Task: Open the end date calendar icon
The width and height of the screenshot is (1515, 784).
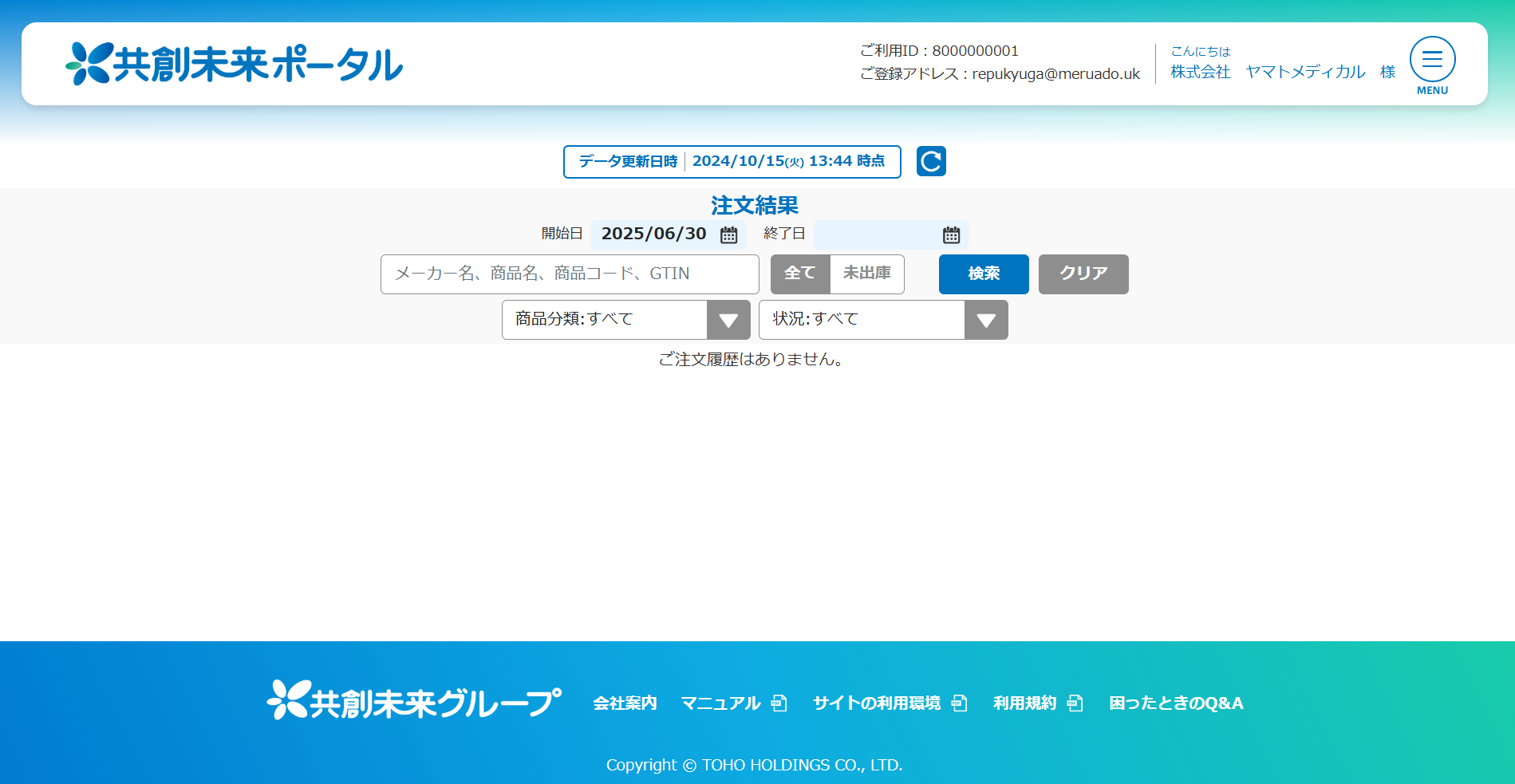Action: 951,234
